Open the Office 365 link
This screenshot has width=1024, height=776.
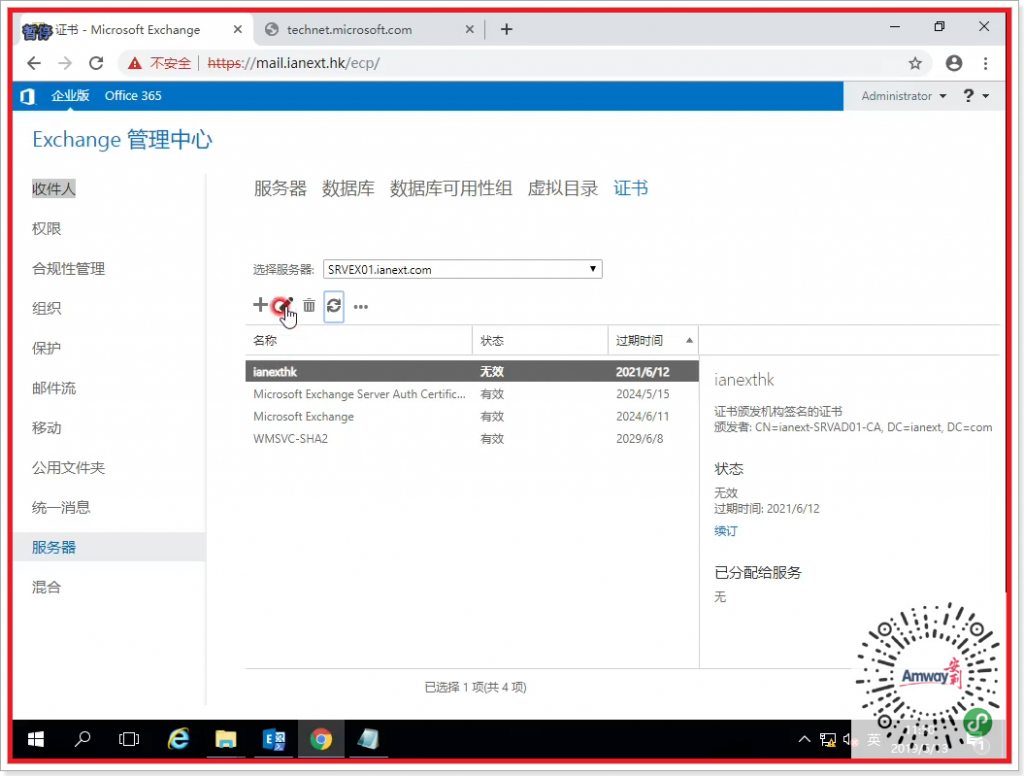coord(133,96)
